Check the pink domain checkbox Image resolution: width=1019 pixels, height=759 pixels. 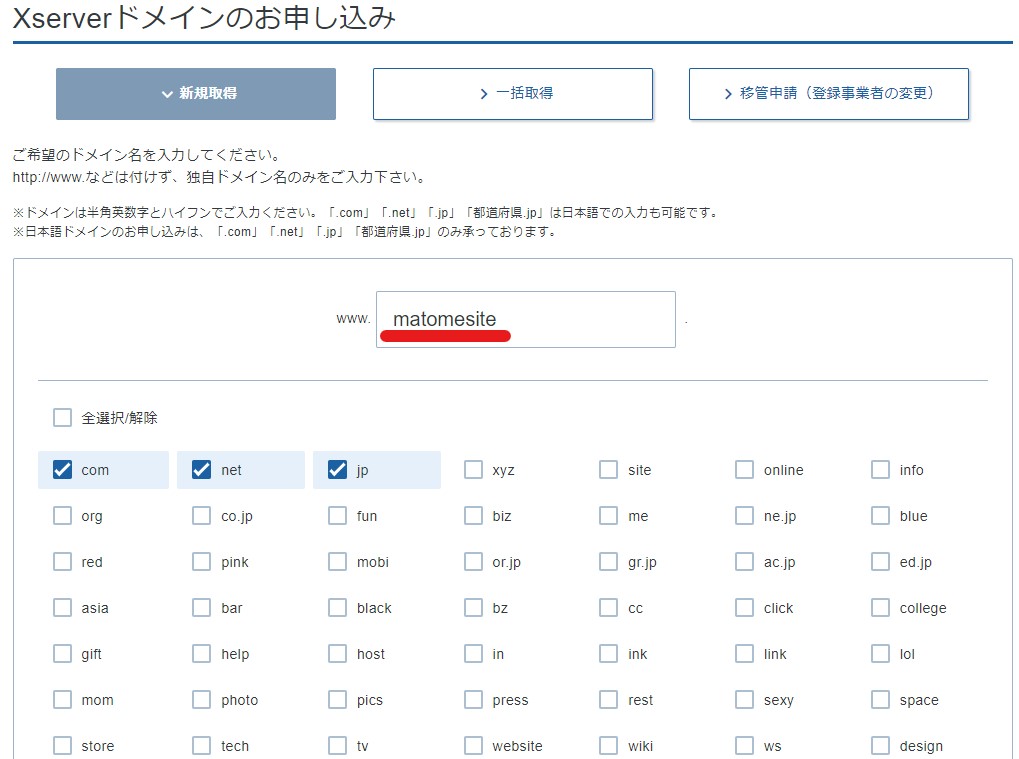tap(201, 561)
